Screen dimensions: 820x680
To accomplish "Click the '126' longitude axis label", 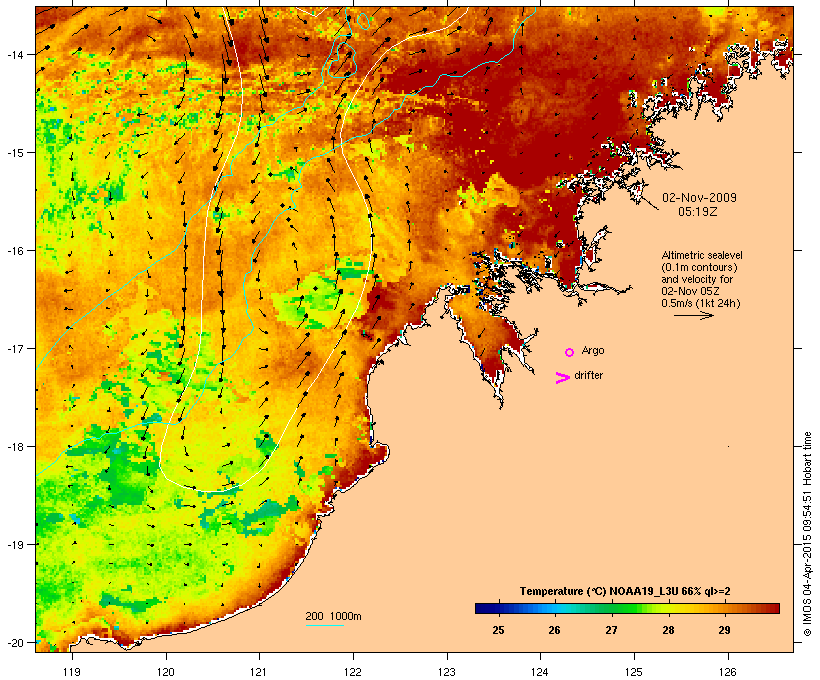I will [x=728, y=672].
